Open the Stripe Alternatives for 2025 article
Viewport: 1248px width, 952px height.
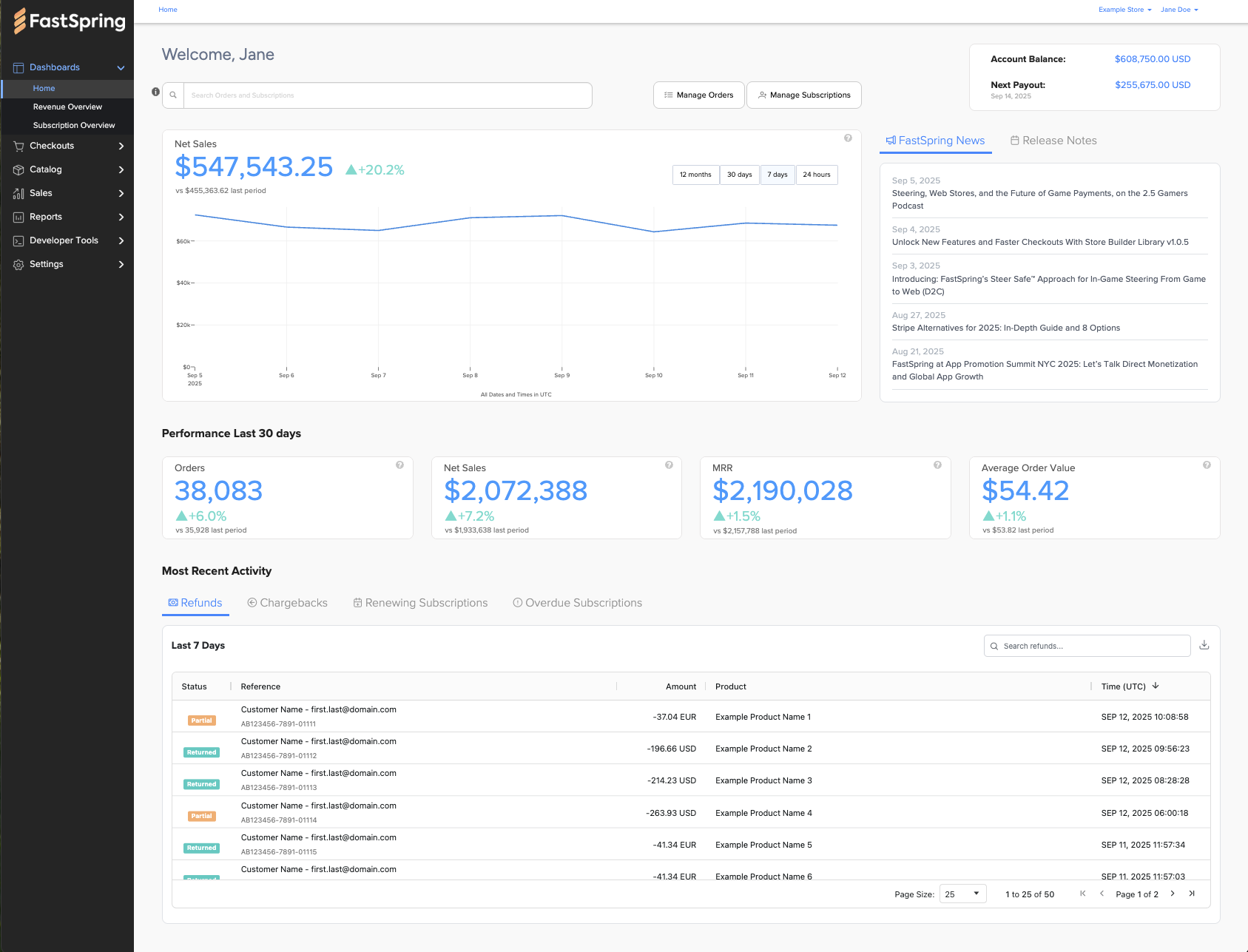tap(1006, 328)
